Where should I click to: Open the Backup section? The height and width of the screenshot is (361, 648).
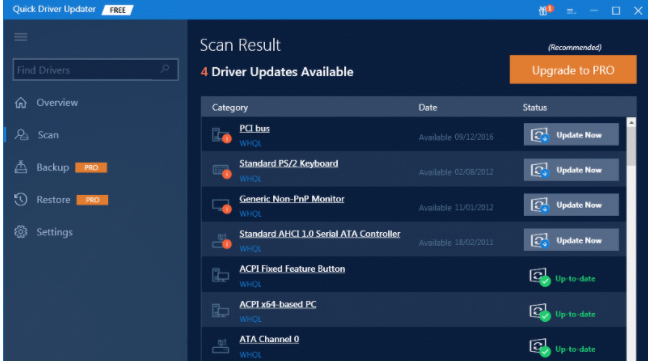coord(52,167)
